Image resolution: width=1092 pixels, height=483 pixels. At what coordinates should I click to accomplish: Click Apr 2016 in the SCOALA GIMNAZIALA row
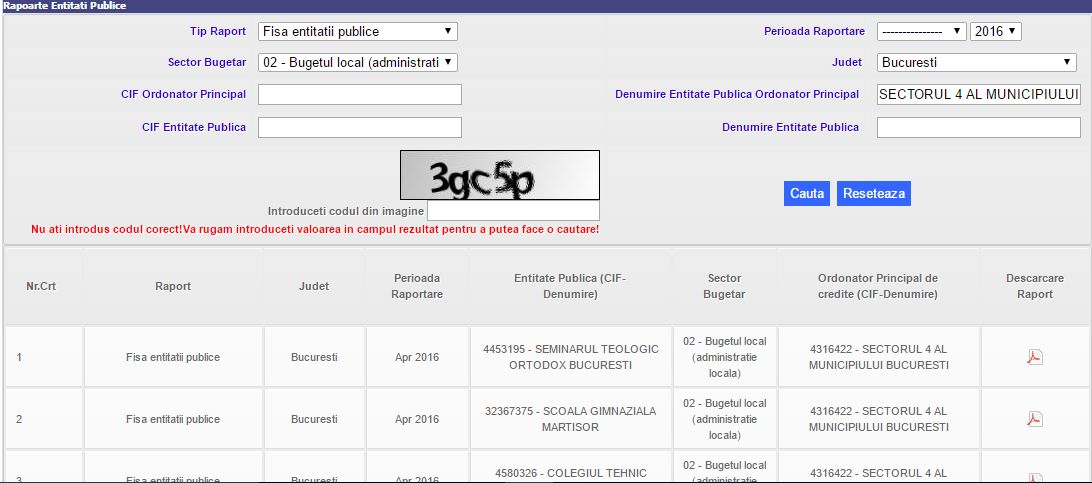coord(417,419)
